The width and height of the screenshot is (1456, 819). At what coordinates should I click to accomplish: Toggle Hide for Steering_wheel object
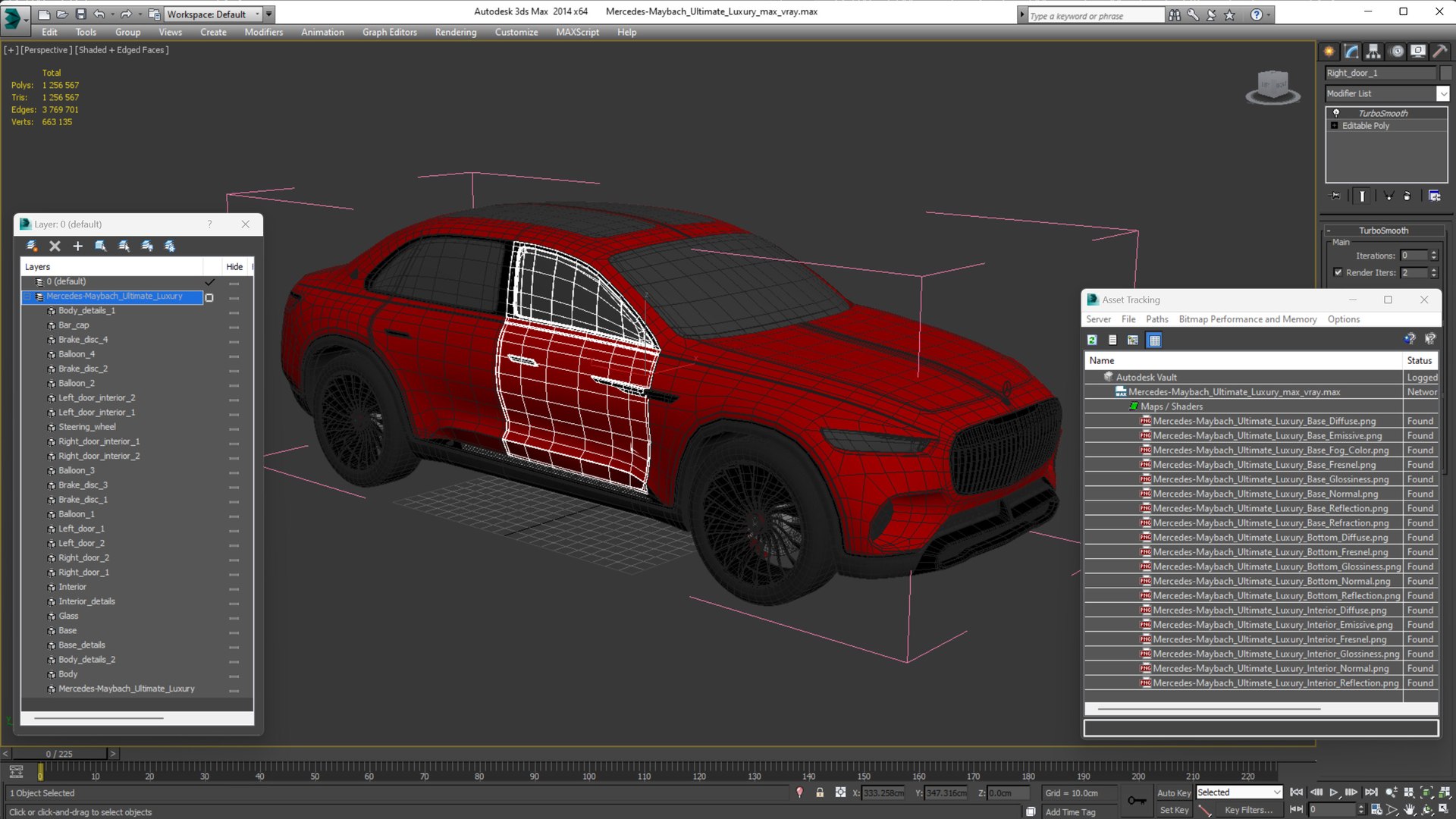(x=234, y=428)
